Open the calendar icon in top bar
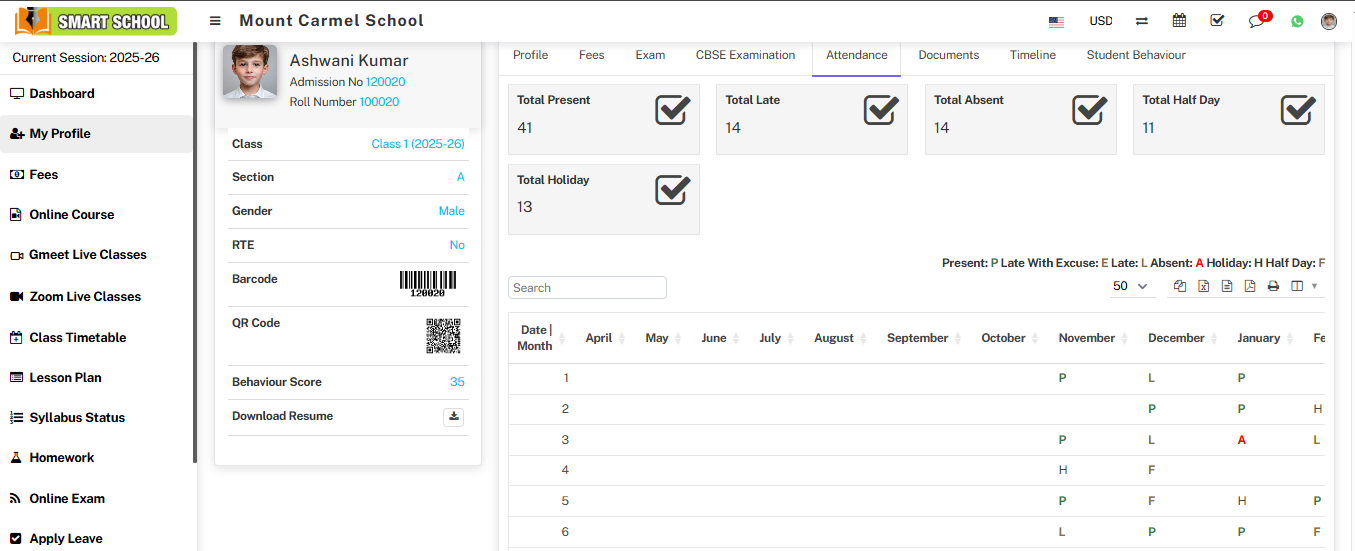The height and width of the screenshot is (551, 1355). click(1179, 21)
